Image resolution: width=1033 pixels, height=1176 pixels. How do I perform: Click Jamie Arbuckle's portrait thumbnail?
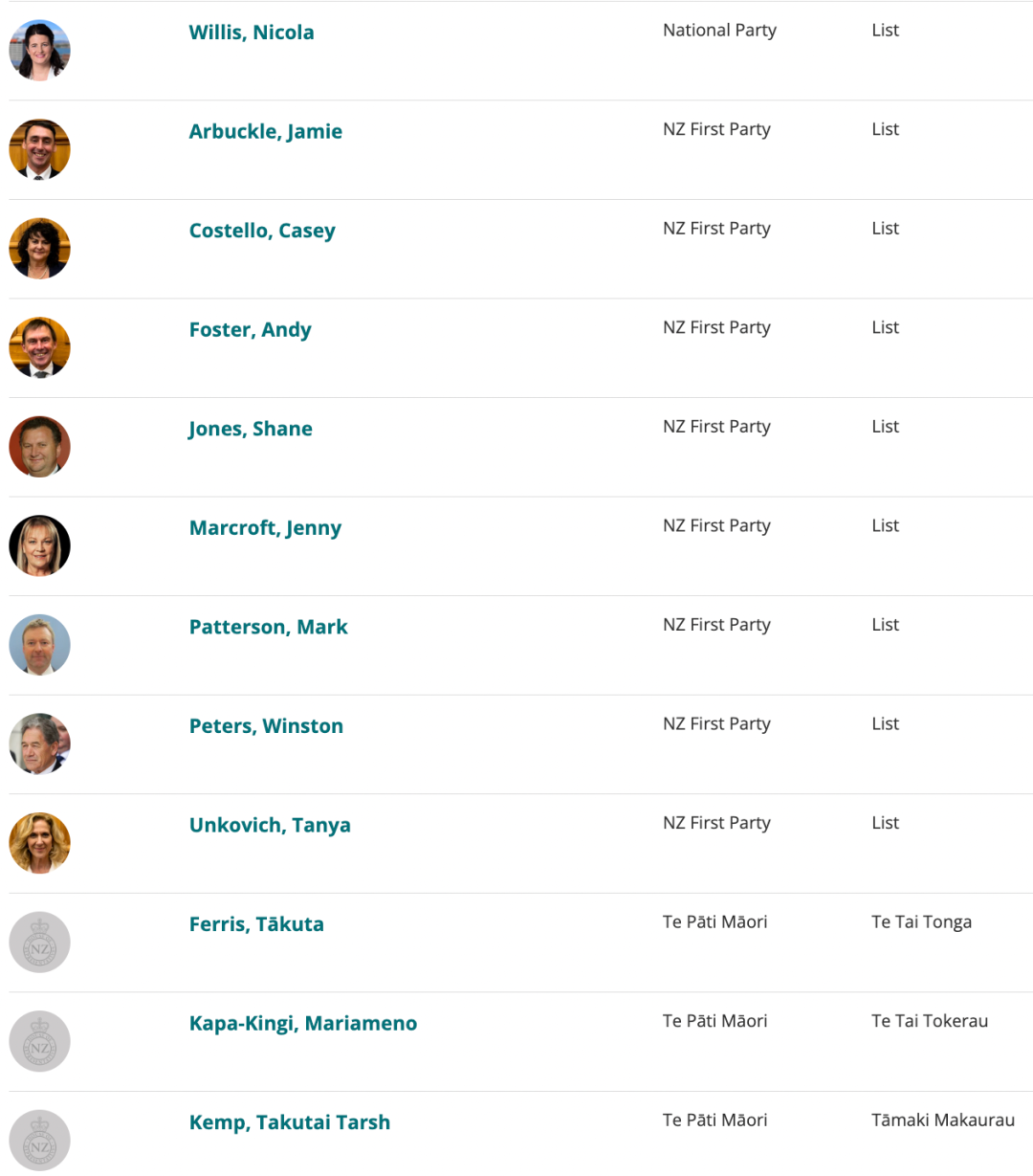click(x=39, y=149)
